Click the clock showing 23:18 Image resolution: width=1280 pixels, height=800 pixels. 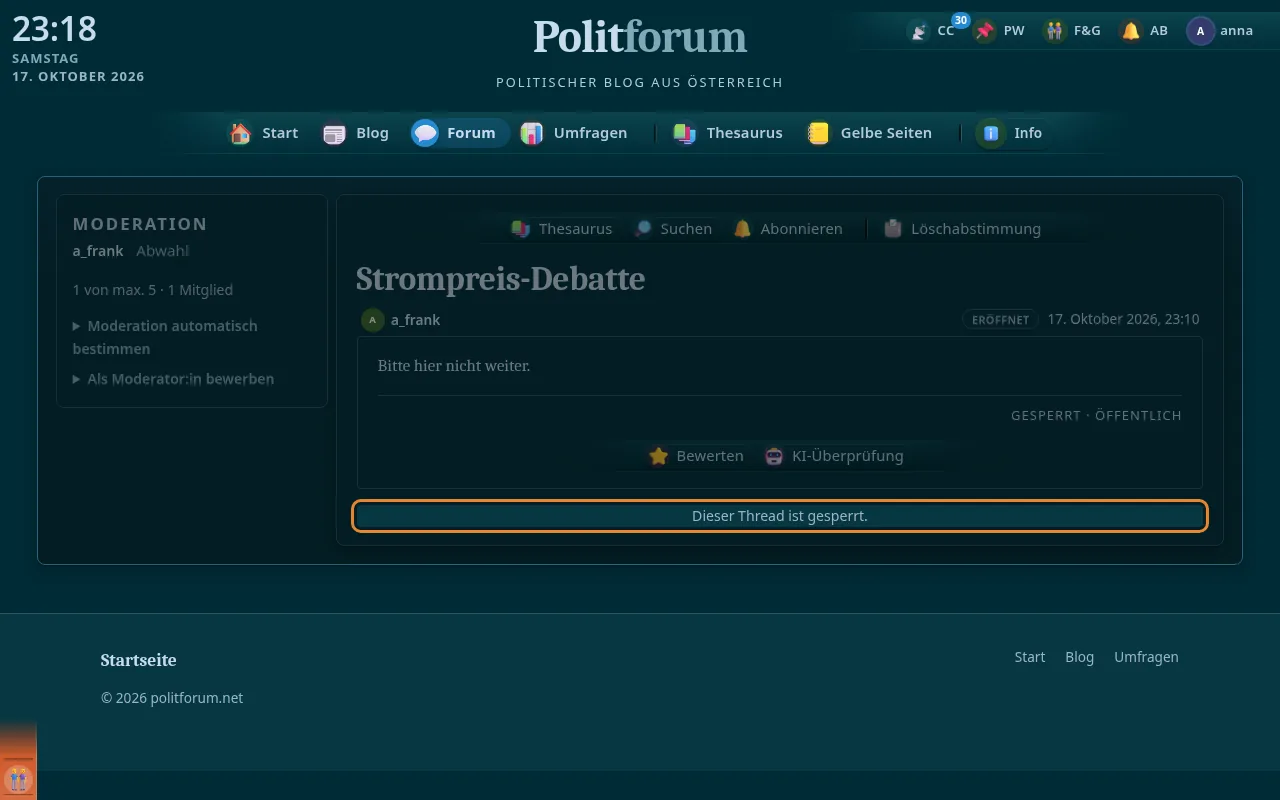(54, 29)
